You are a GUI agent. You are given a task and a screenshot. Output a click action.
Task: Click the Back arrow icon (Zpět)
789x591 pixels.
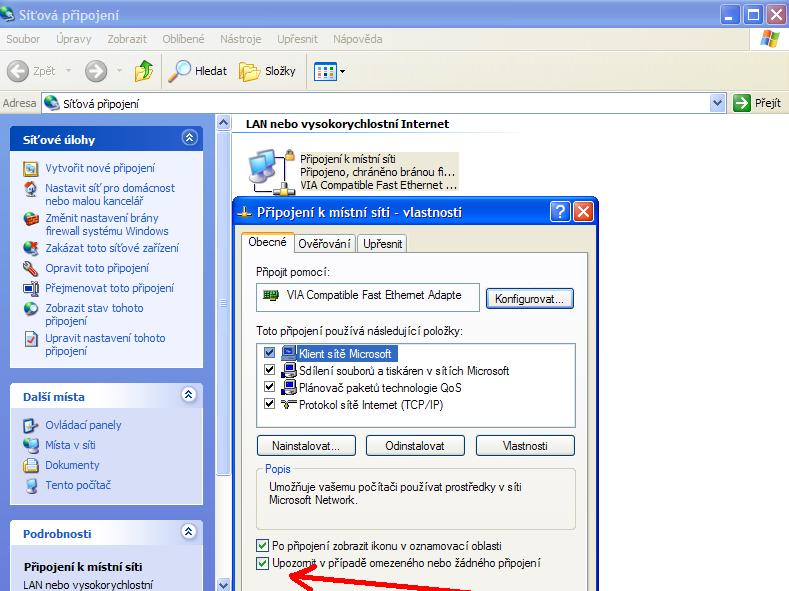pos(18,71)
